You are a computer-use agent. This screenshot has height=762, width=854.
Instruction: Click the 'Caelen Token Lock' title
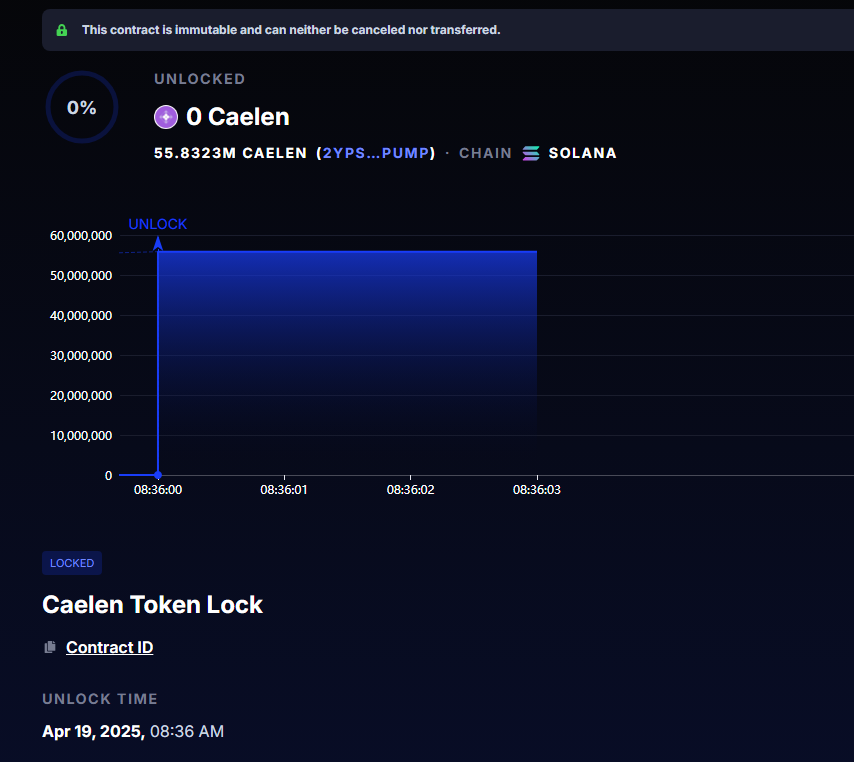(152, 605)
